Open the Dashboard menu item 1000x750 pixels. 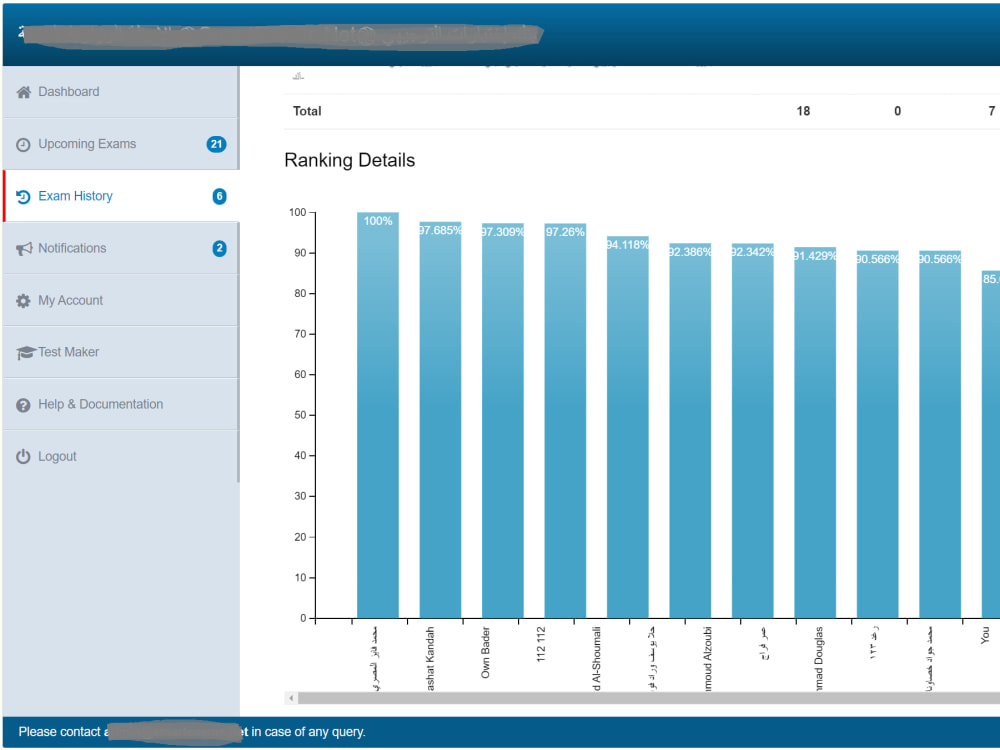(121, 92)
